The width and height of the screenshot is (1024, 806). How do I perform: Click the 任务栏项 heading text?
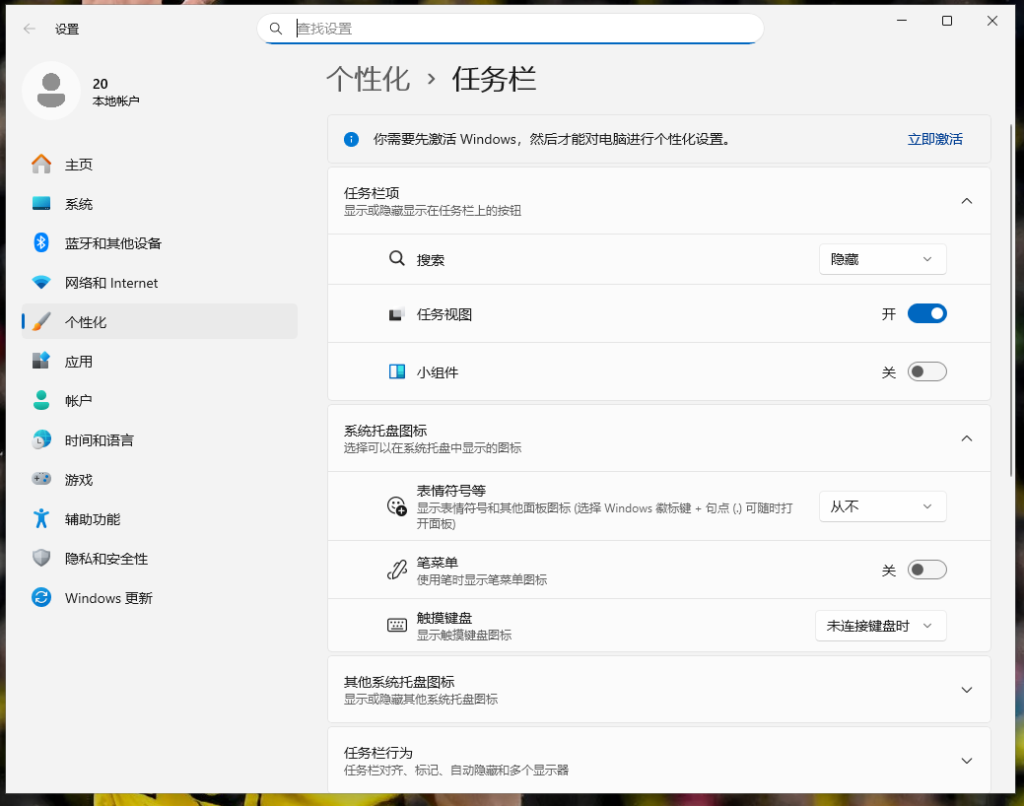click(x=372, y=193)
